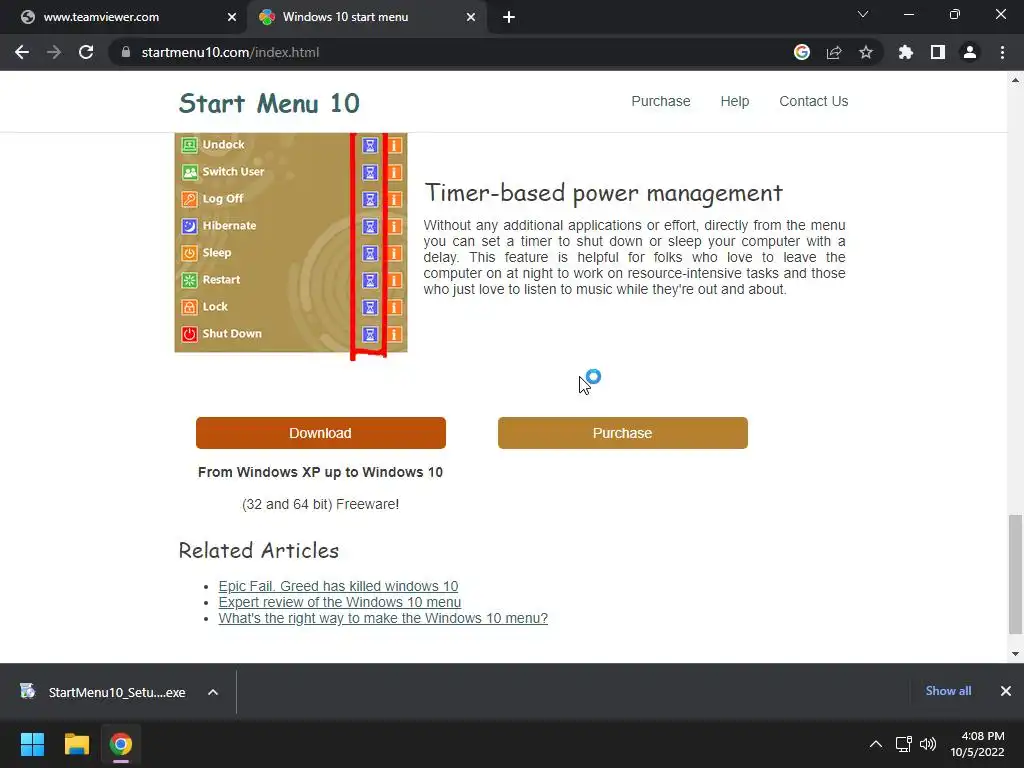The height and width of the screenshot is (768, 1024).
Task: Show hidden system tray icons
Action: (x=876, y=744)
